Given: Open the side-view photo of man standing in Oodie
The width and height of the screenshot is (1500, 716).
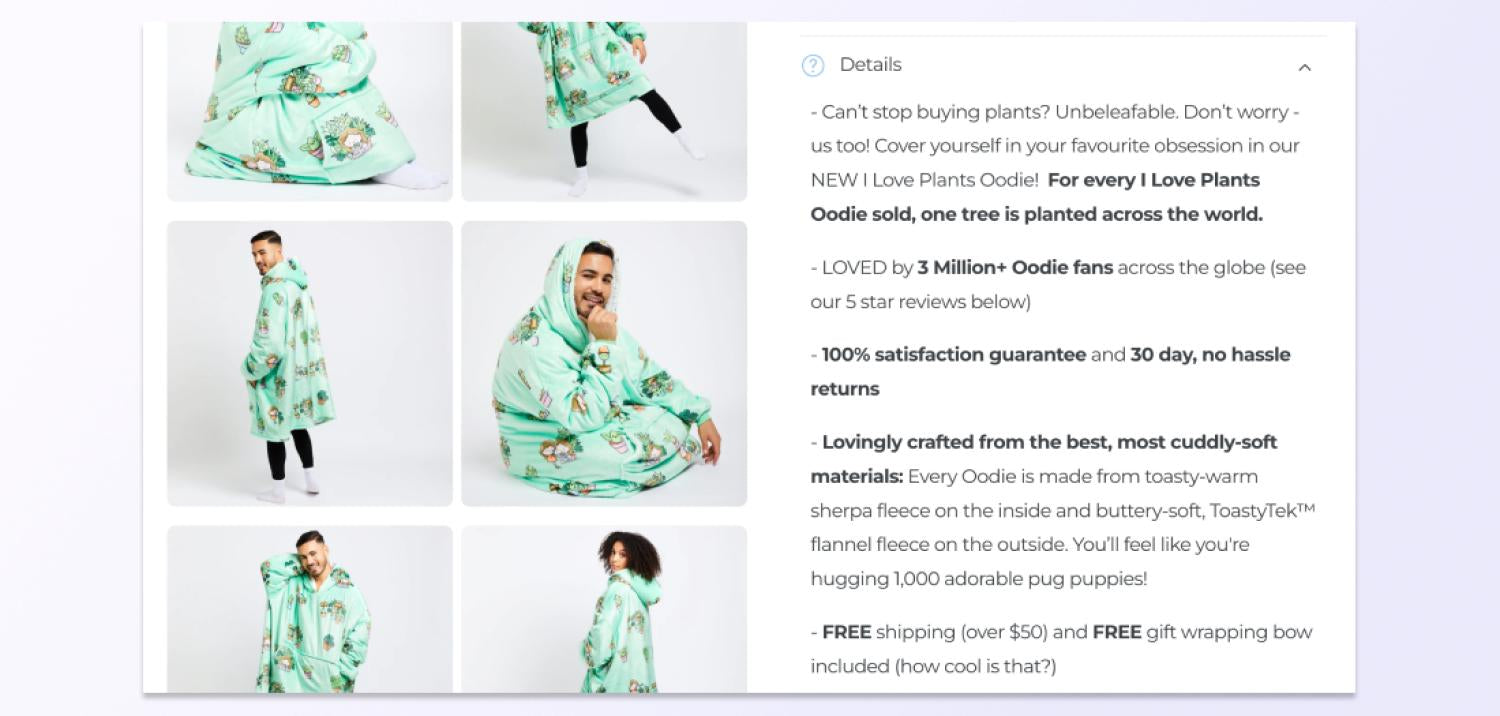Looking at the screenshot, I should click(x=310, y=363).
